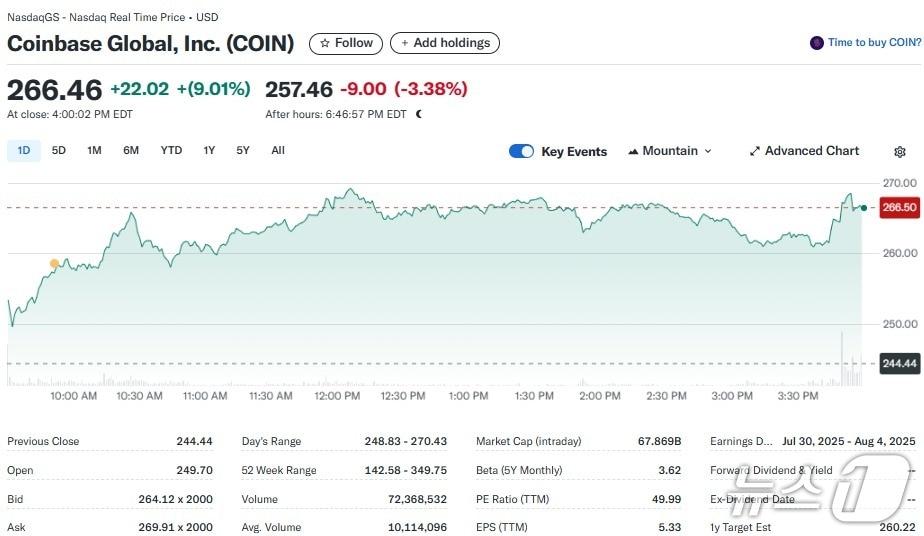This screenshot has height=536, width=924.
Task: Click the Advanced Chart expand icon
Action: pyautogui.click(x=755, y=152)
